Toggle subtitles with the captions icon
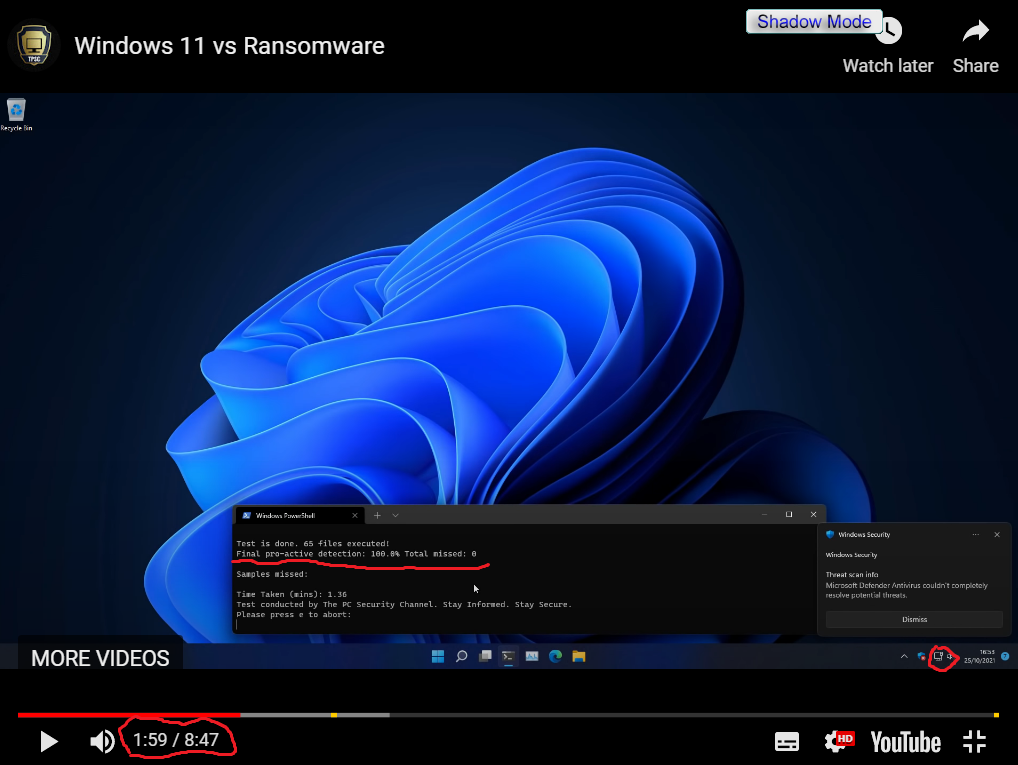 (787, 742)
